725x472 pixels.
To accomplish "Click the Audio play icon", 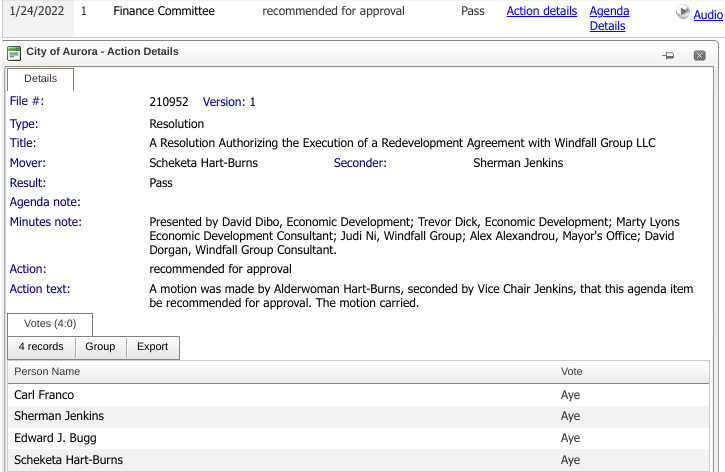I will [682, 12].
